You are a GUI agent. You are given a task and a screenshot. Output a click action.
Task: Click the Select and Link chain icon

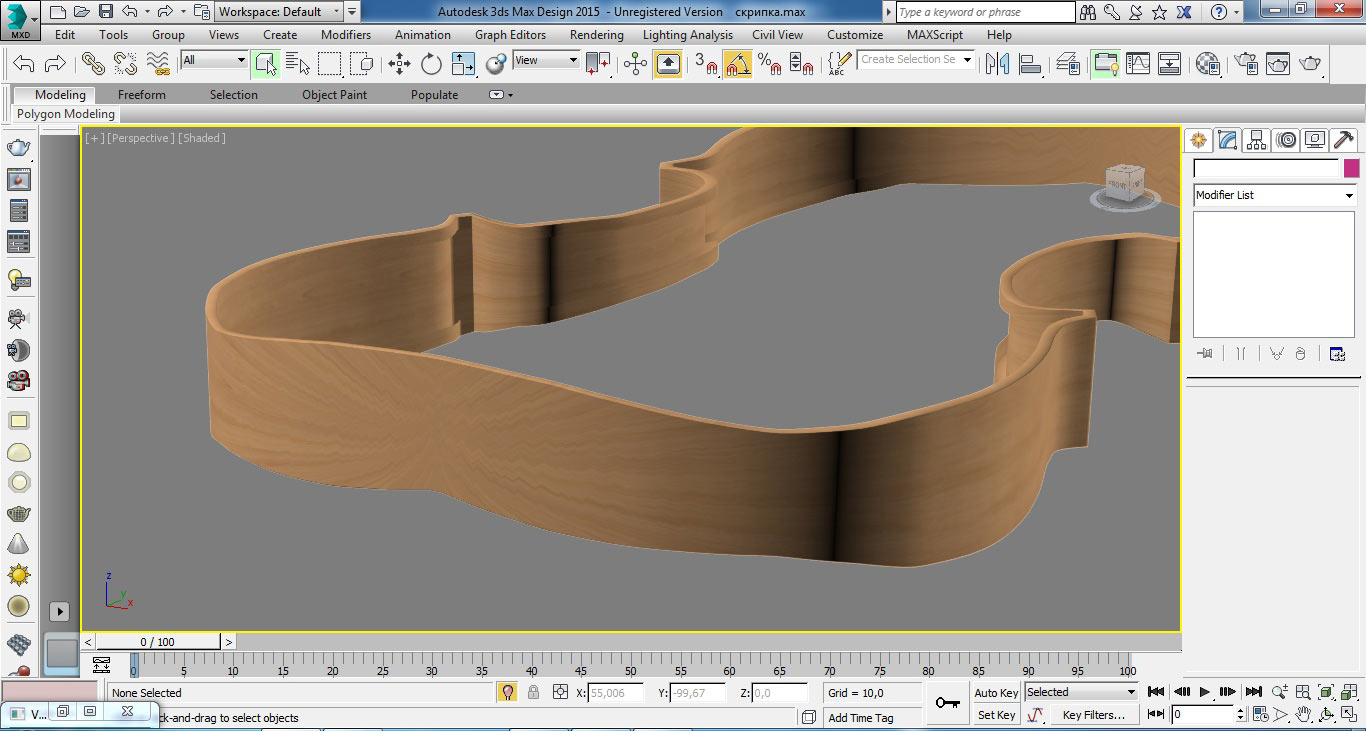pyautogui.click(x=93, y=64)
